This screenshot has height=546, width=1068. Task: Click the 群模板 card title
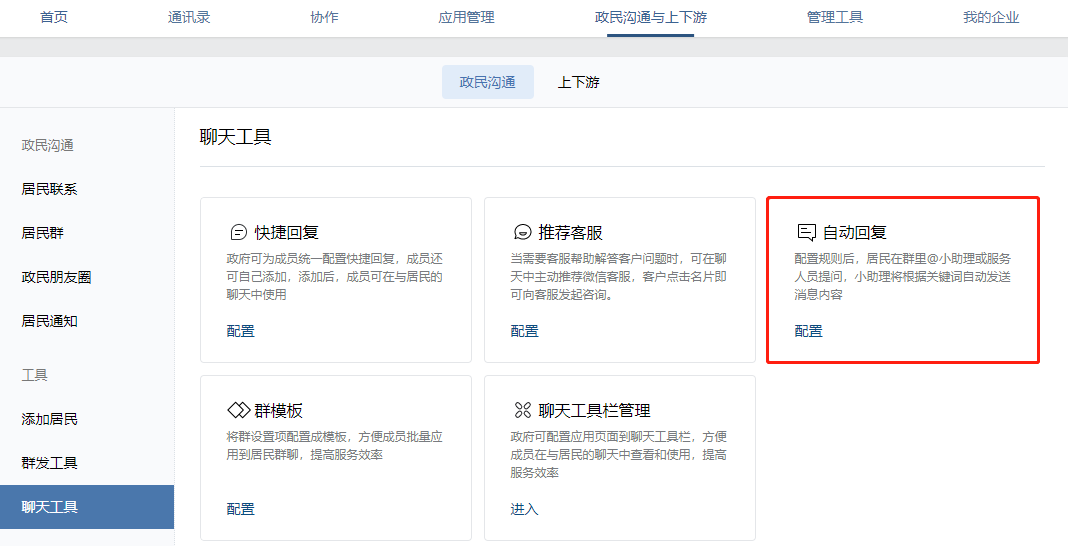click(x=279, y=411)
